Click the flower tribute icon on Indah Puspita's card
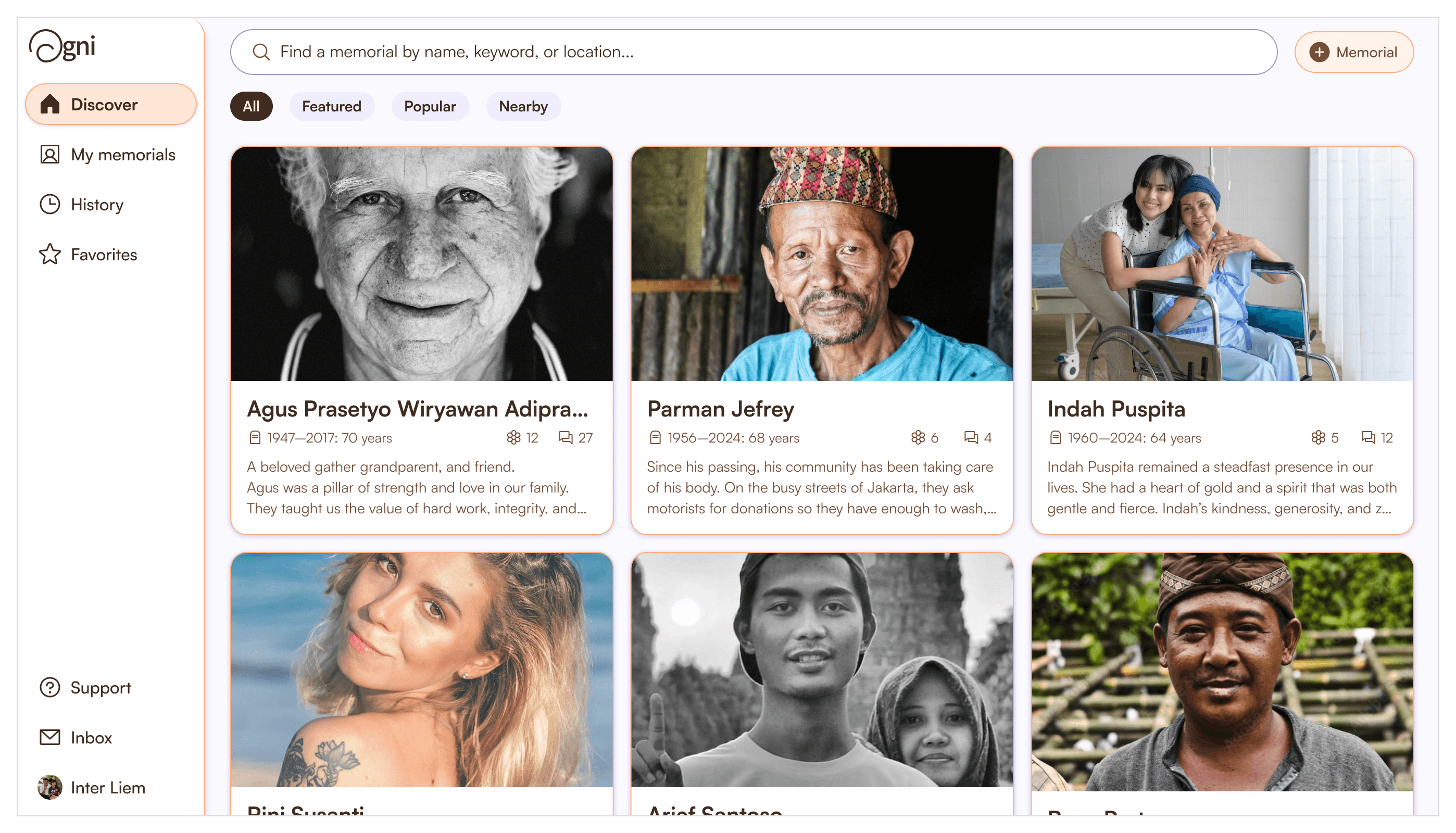Image resolution: width=1456 pixels, height=833 pixels. point(1318,438)
